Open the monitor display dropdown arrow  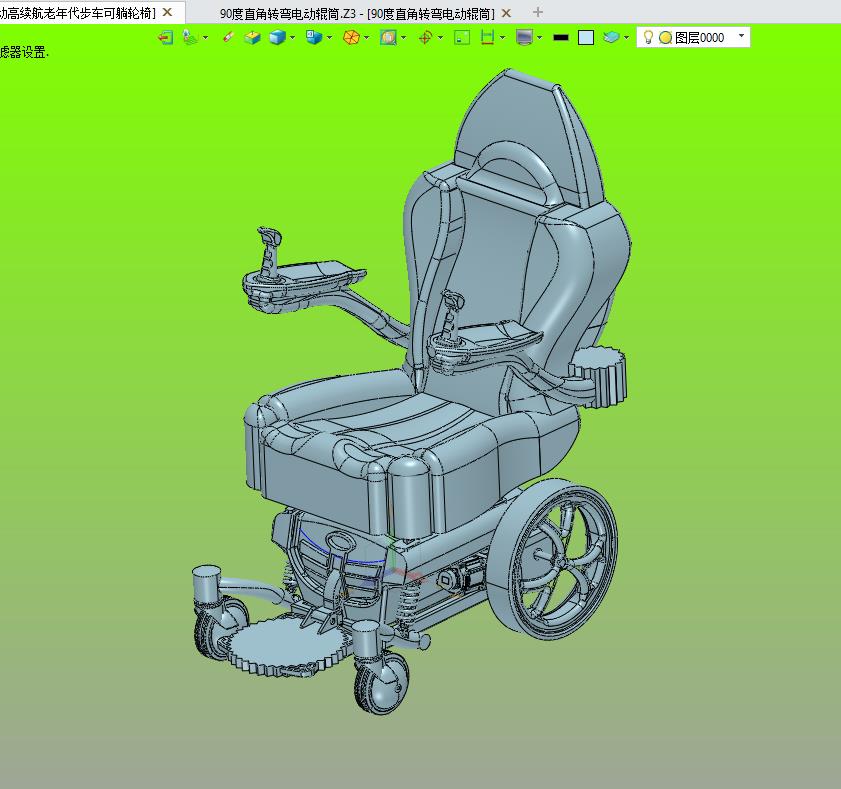[540, 38]
